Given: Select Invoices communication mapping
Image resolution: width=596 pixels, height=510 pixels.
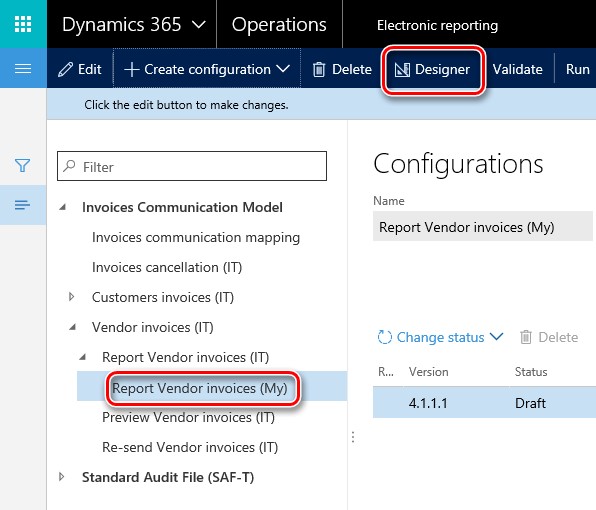Looking at the screenshot, I should tap(196, 237).
